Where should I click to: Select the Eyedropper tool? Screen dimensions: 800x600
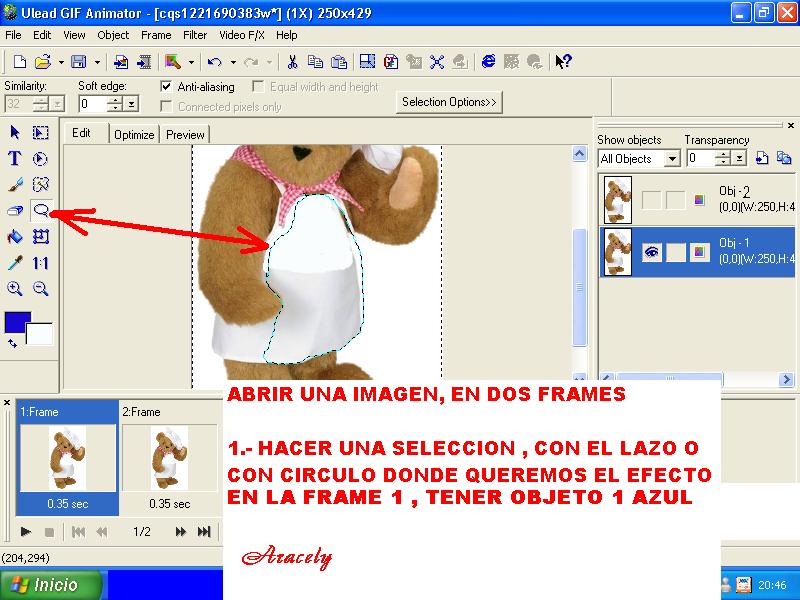[15, 263]
